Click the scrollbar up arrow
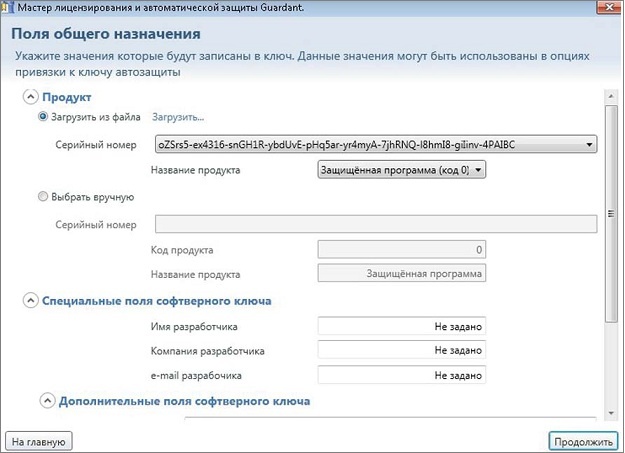The height and width of the screenshot is (453, 625). tap(611, 96)
